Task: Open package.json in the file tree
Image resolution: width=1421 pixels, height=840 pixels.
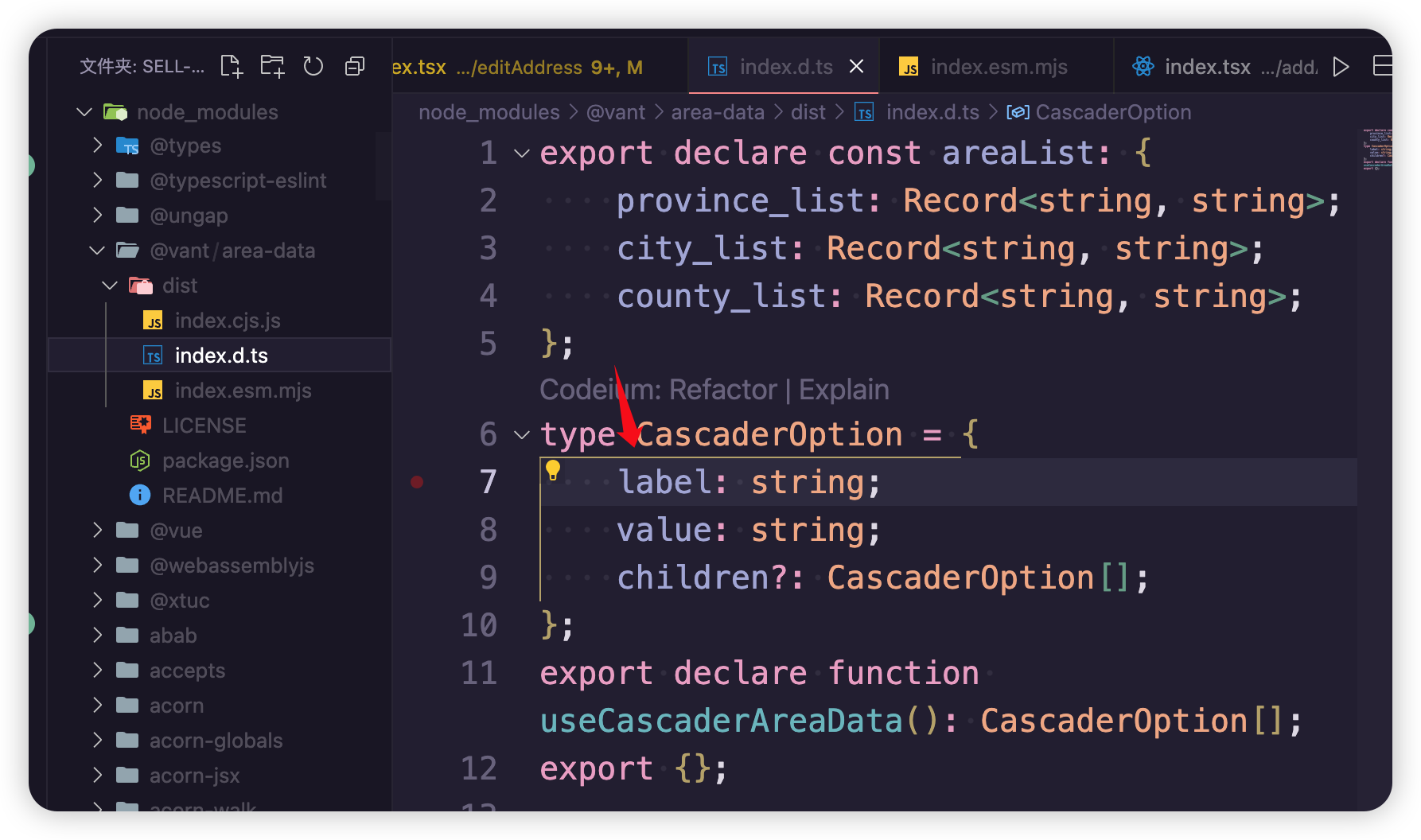Action: (x=220, y=461)
